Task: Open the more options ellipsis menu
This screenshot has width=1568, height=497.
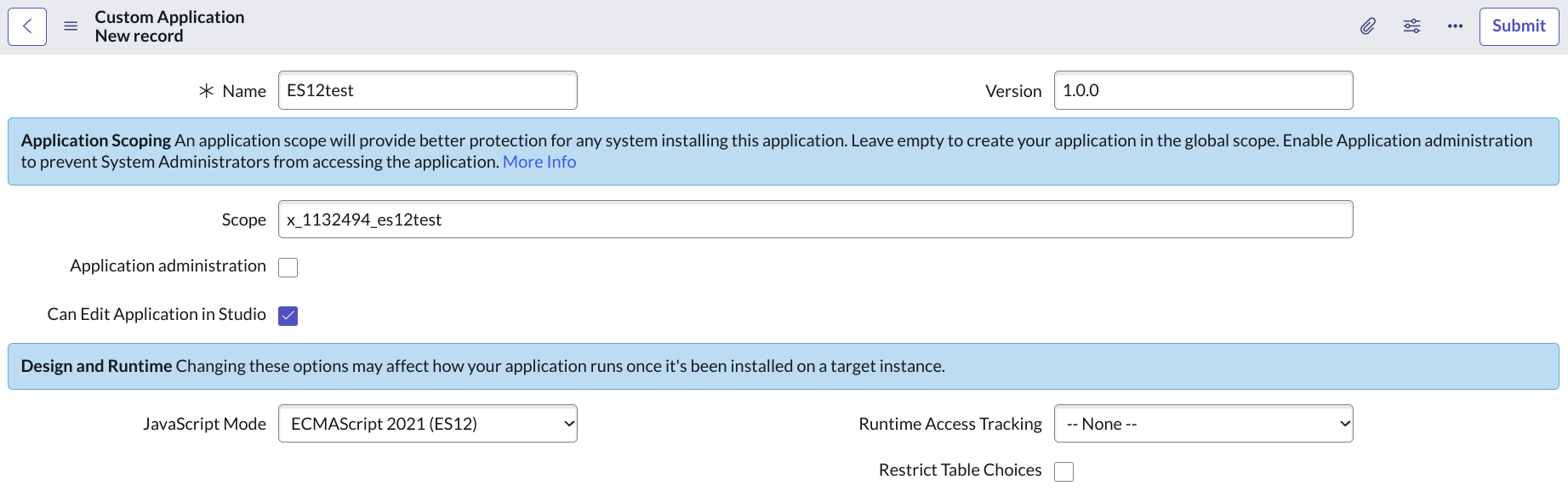Action: 1455,26
